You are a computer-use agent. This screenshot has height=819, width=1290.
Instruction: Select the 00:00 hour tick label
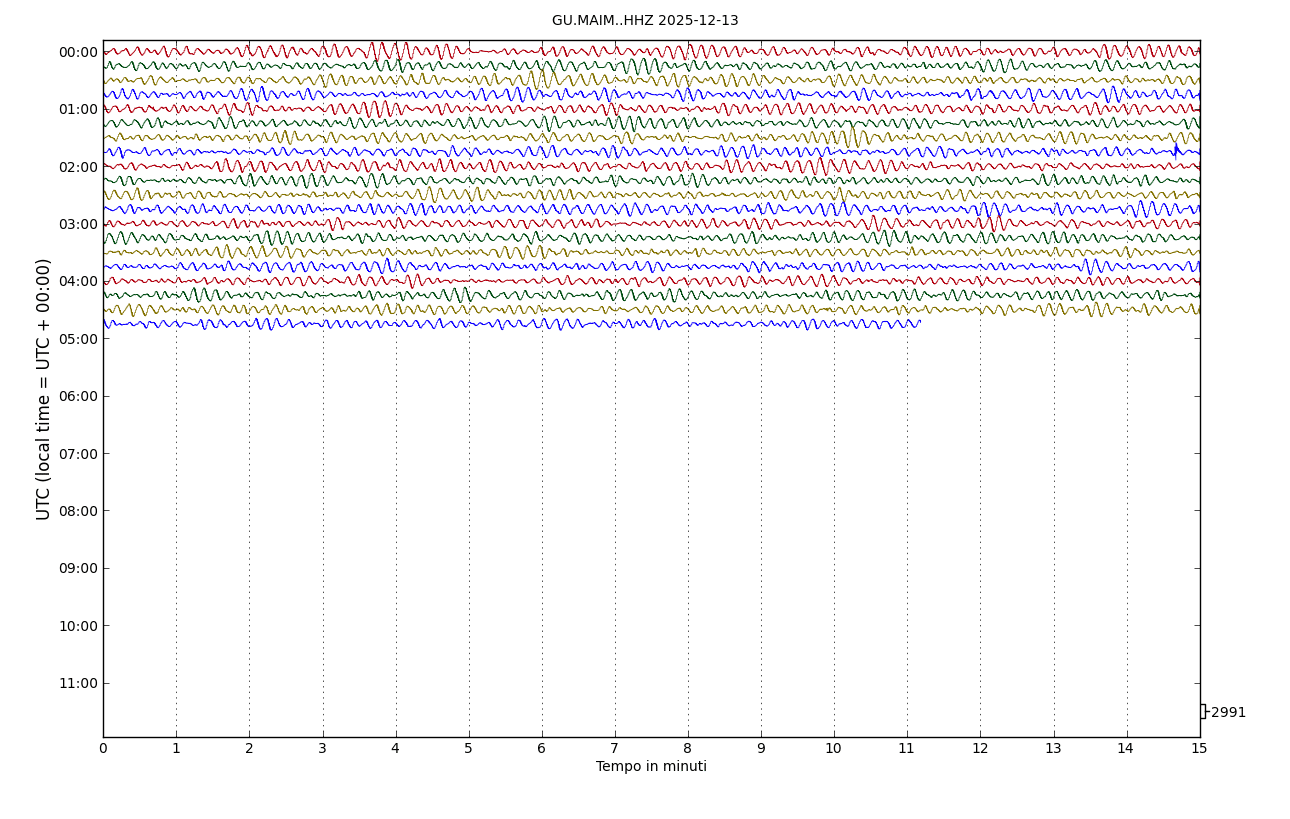tap(78, 52)
